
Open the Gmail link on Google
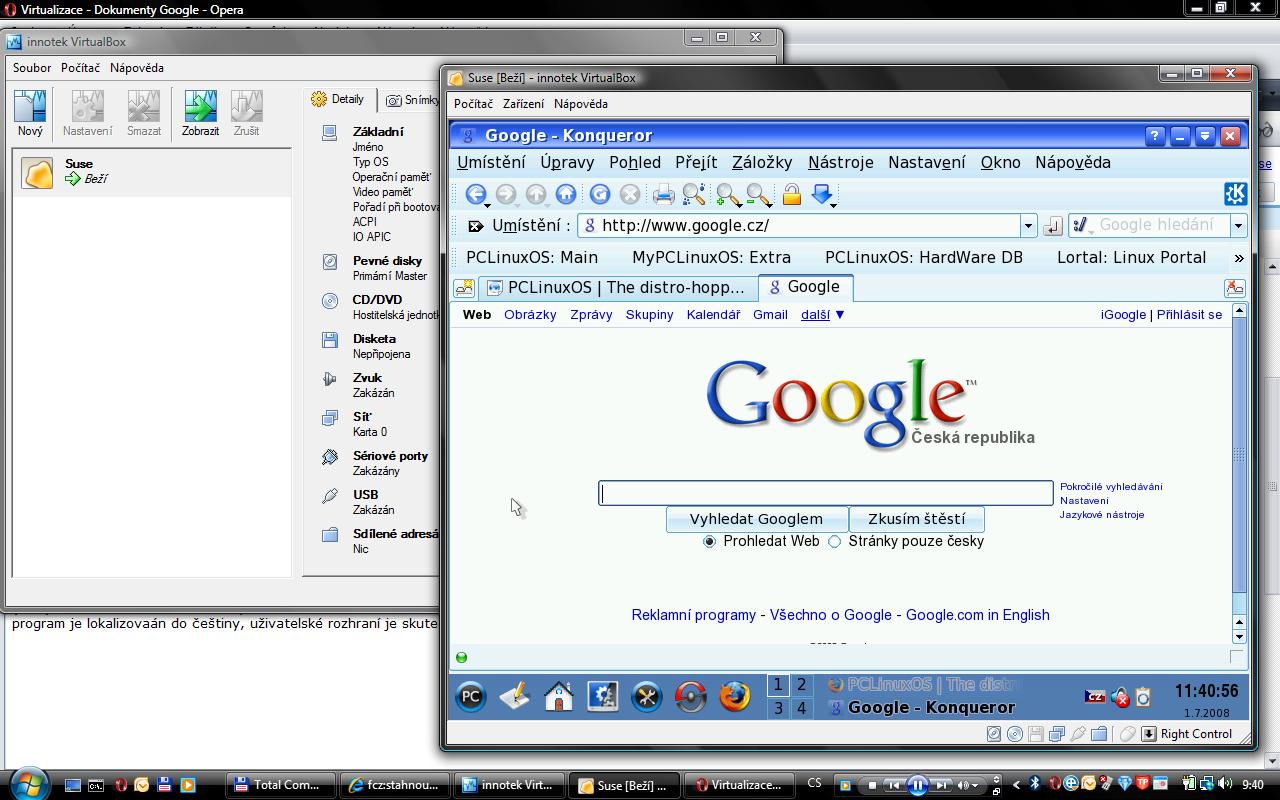point(770,314)
